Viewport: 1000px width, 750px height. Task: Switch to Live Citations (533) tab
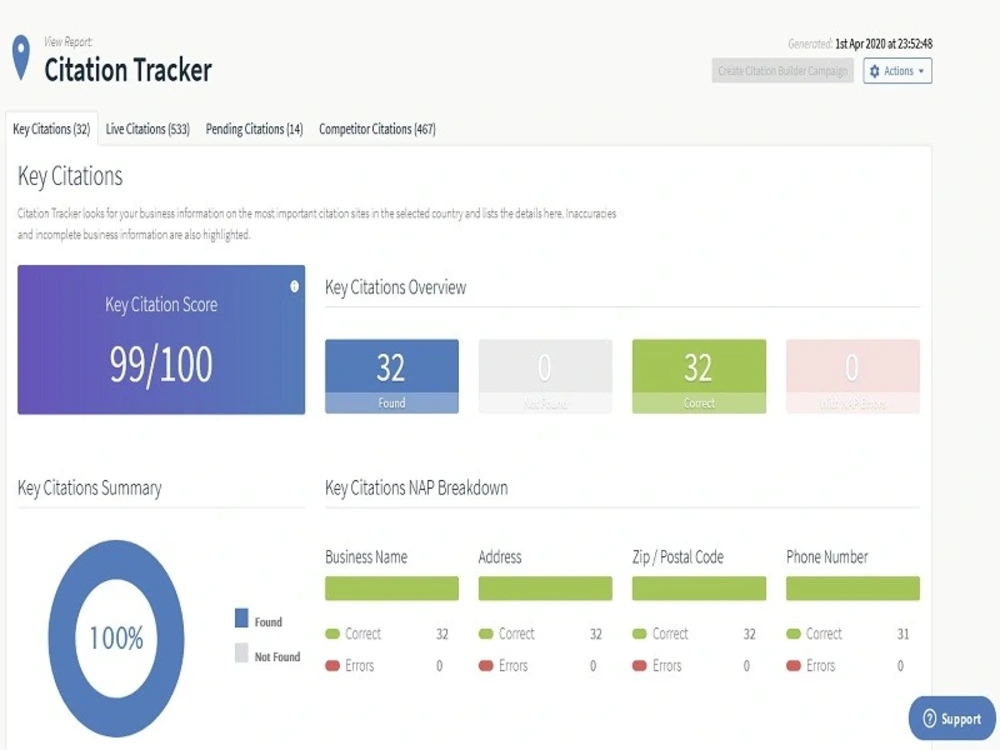[147, 129]
